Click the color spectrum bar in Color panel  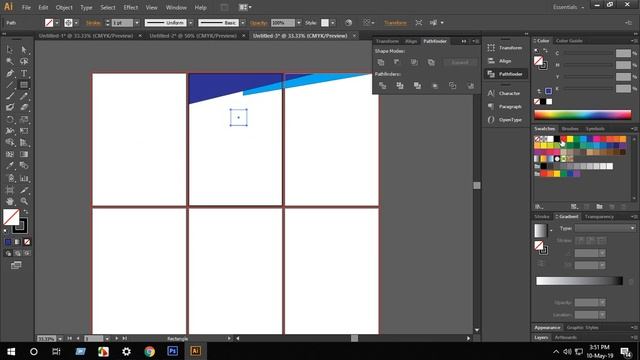coord(582,115)
